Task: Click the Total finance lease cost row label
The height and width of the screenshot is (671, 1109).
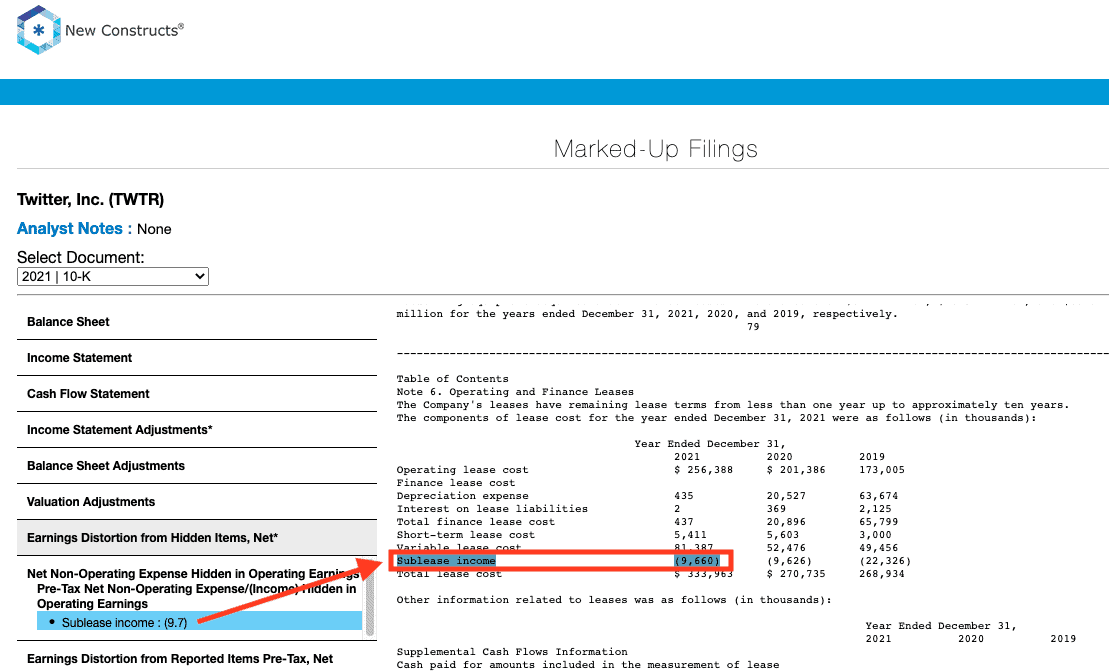Action: [x=475, y=522]
